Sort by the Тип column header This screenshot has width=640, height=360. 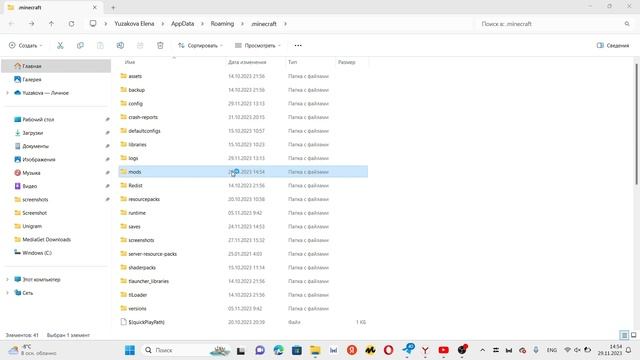292,62
